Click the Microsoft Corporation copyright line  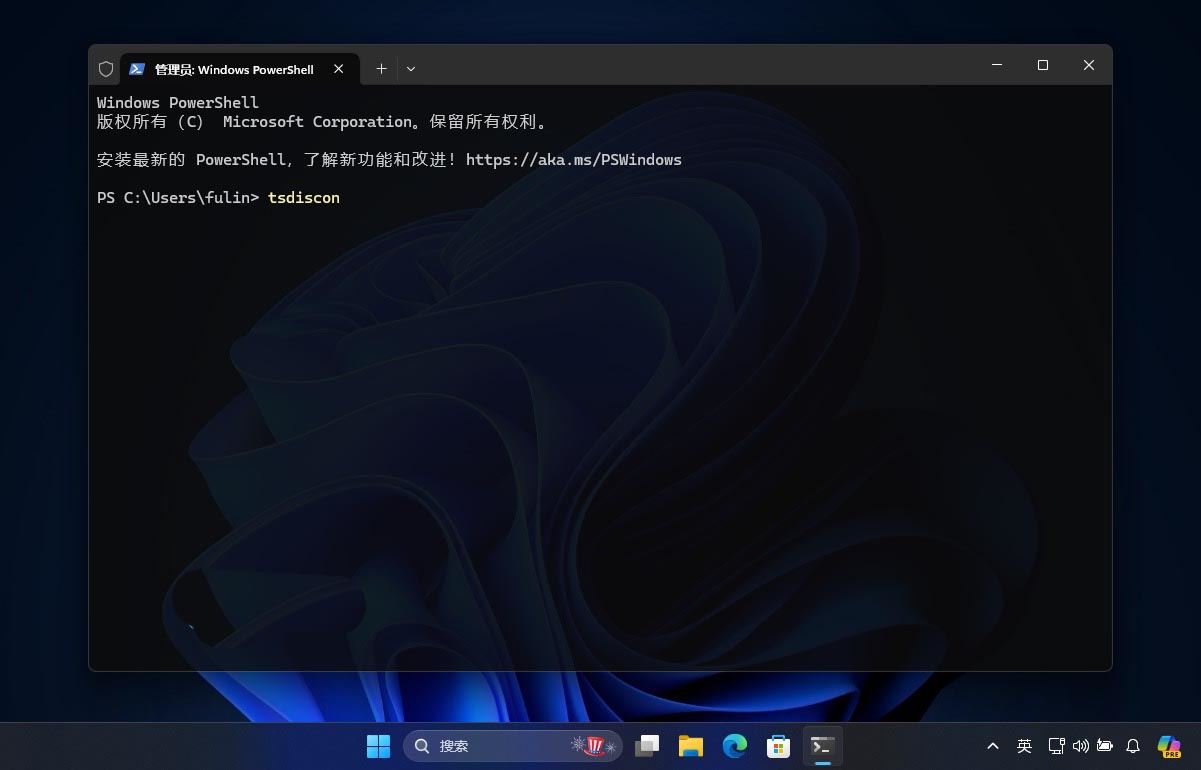click(x=322, y=122)
